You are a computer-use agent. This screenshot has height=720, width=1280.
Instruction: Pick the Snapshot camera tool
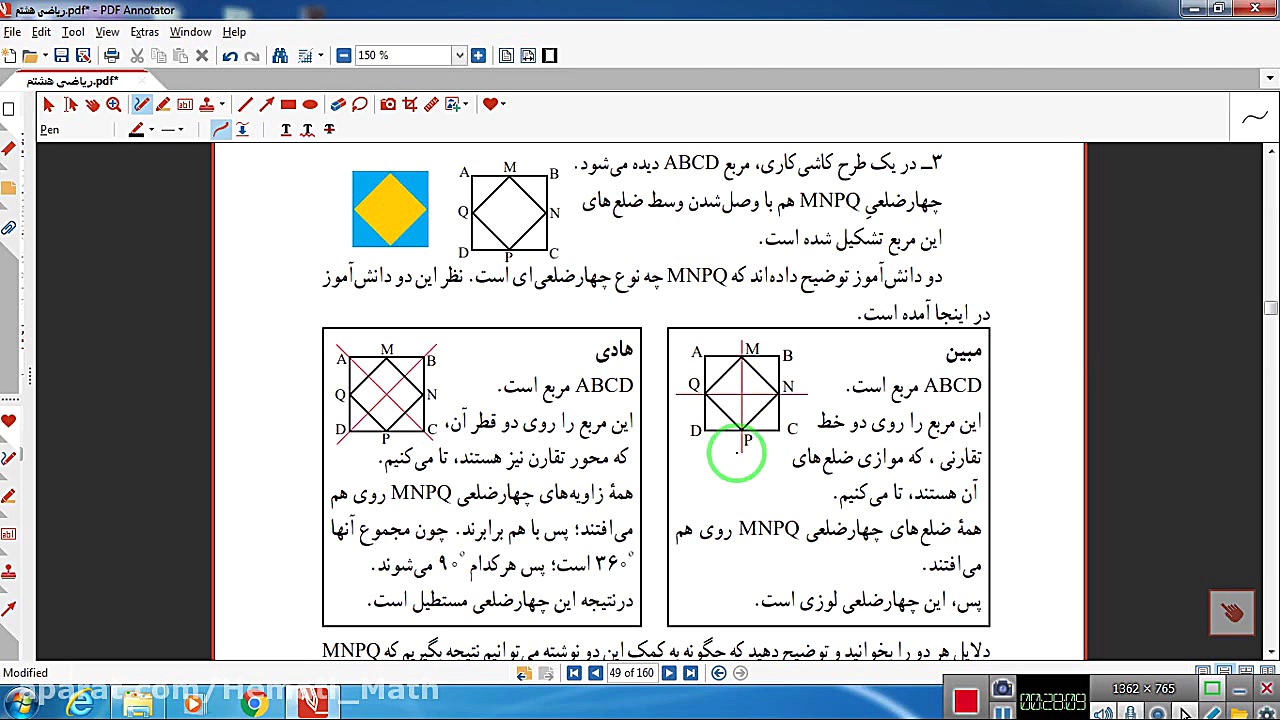(x=388, y=104)
